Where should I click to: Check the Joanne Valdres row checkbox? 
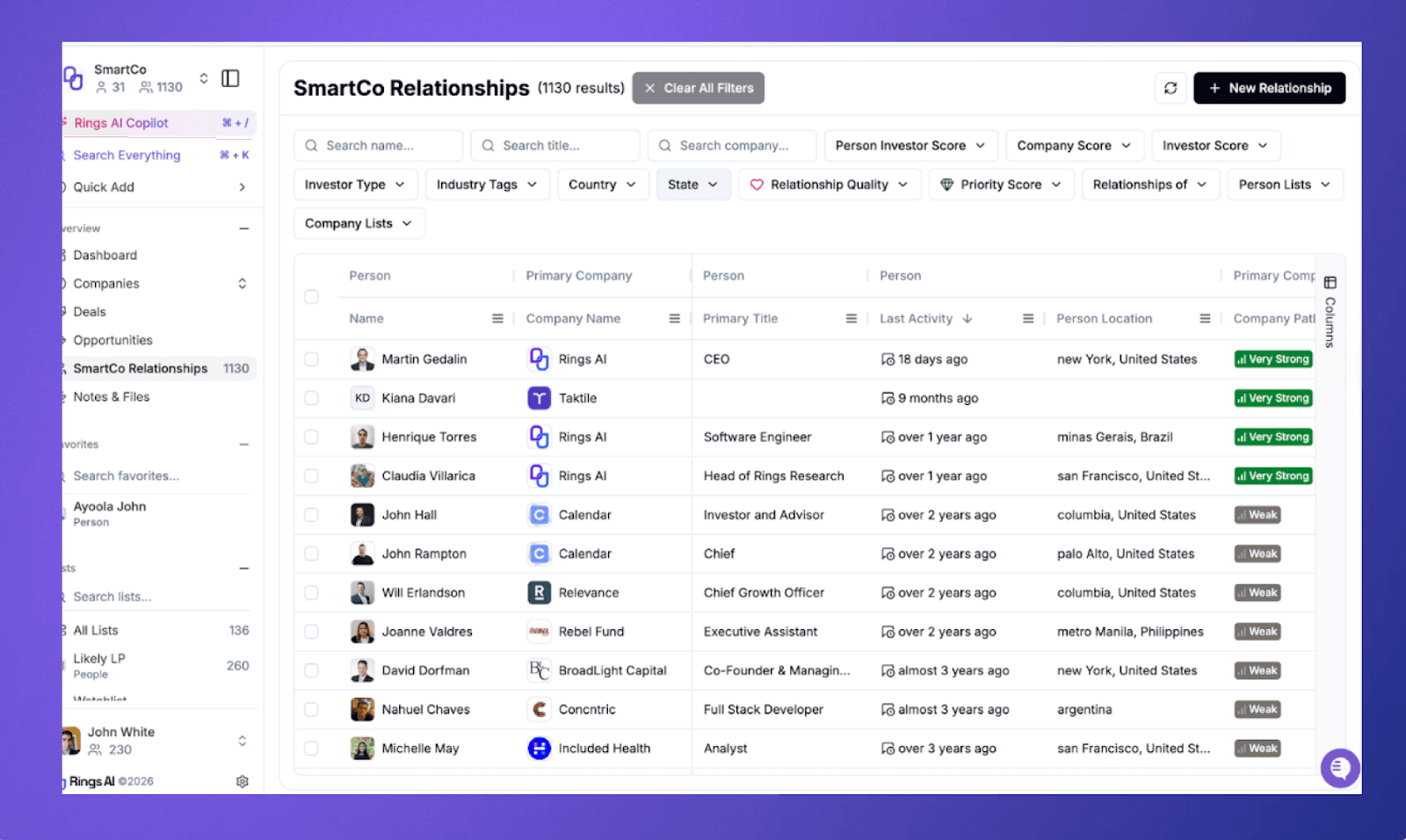[x=311, y=632]
